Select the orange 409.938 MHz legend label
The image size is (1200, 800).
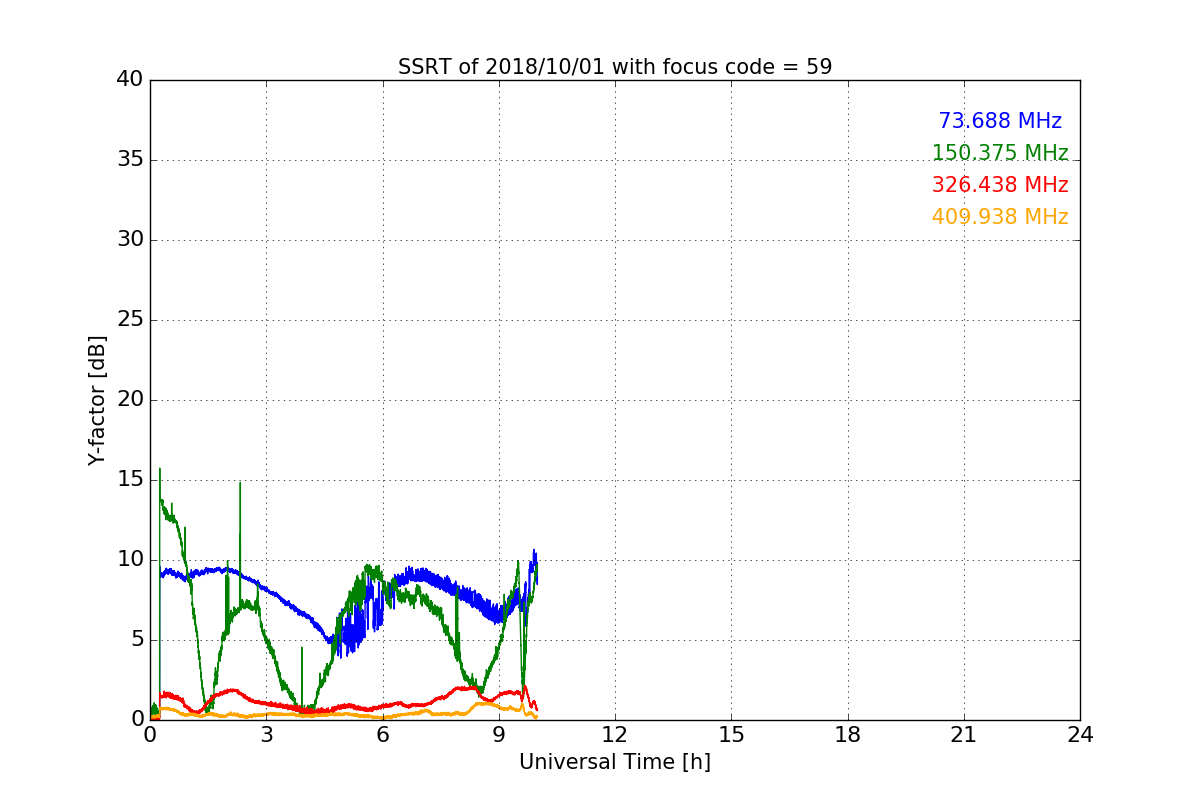[1000, 217]
